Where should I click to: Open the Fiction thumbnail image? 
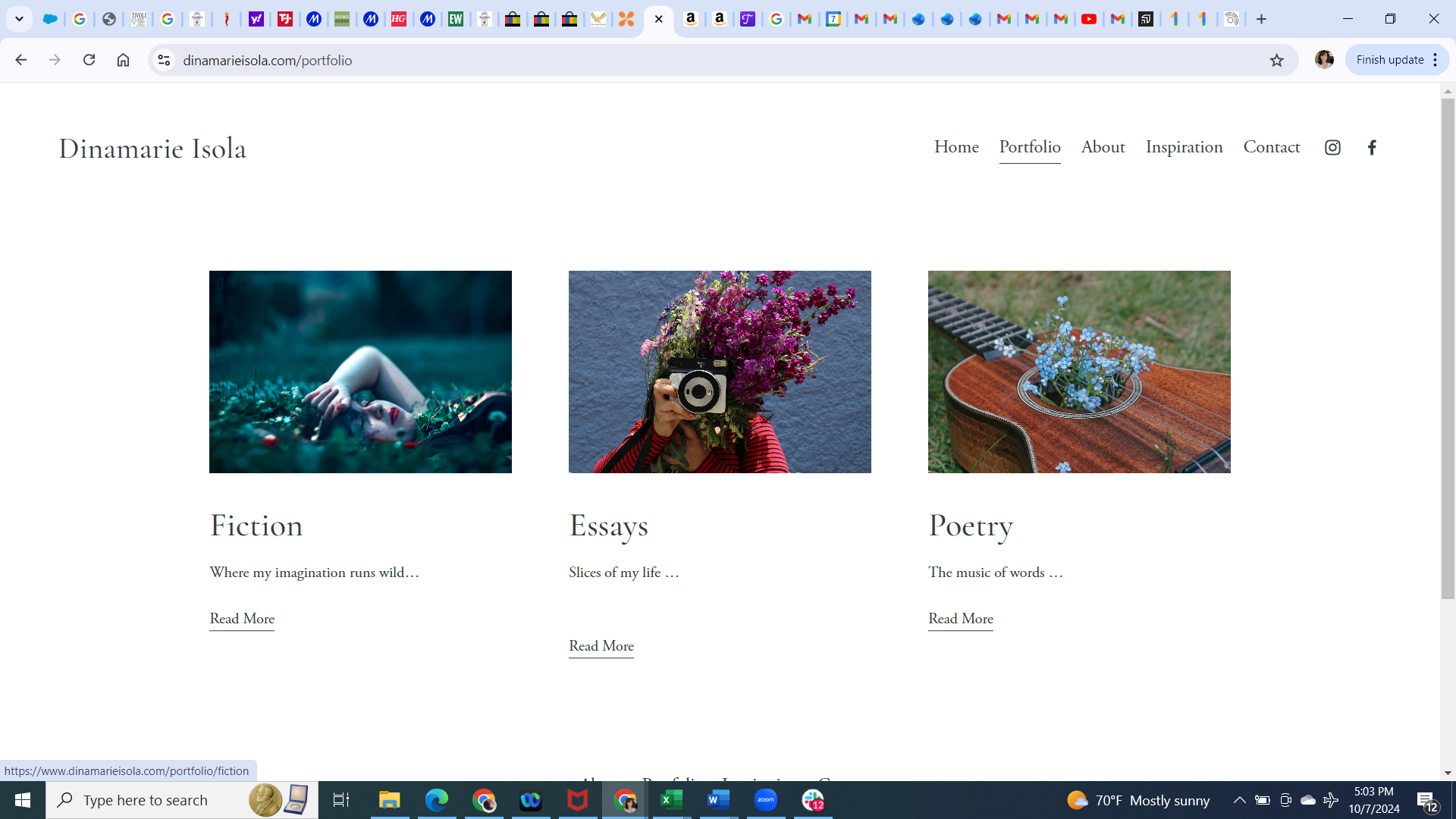360,372
